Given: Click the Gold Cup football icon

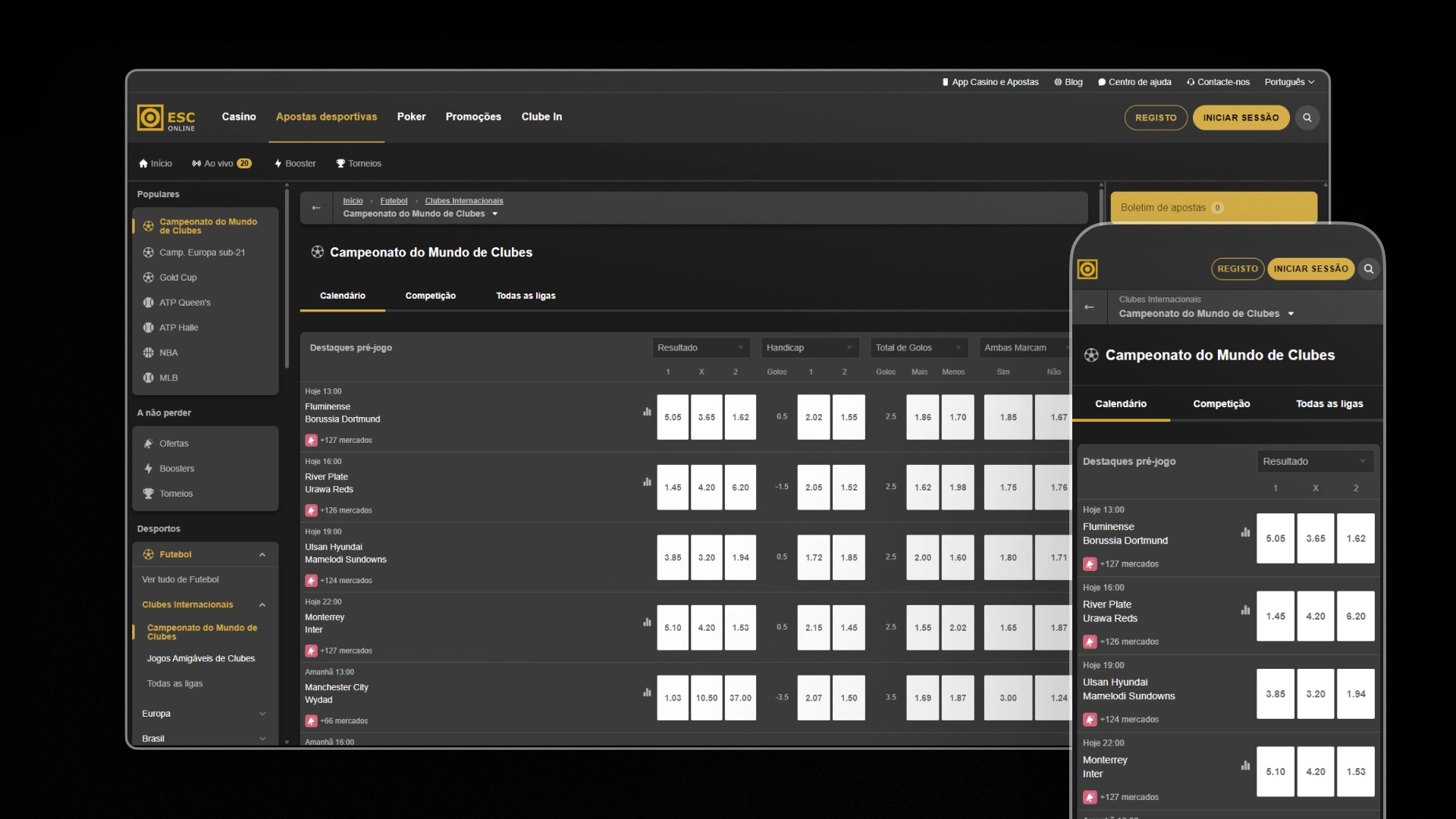Looking at the screenshot, I should tap(149, 278).
